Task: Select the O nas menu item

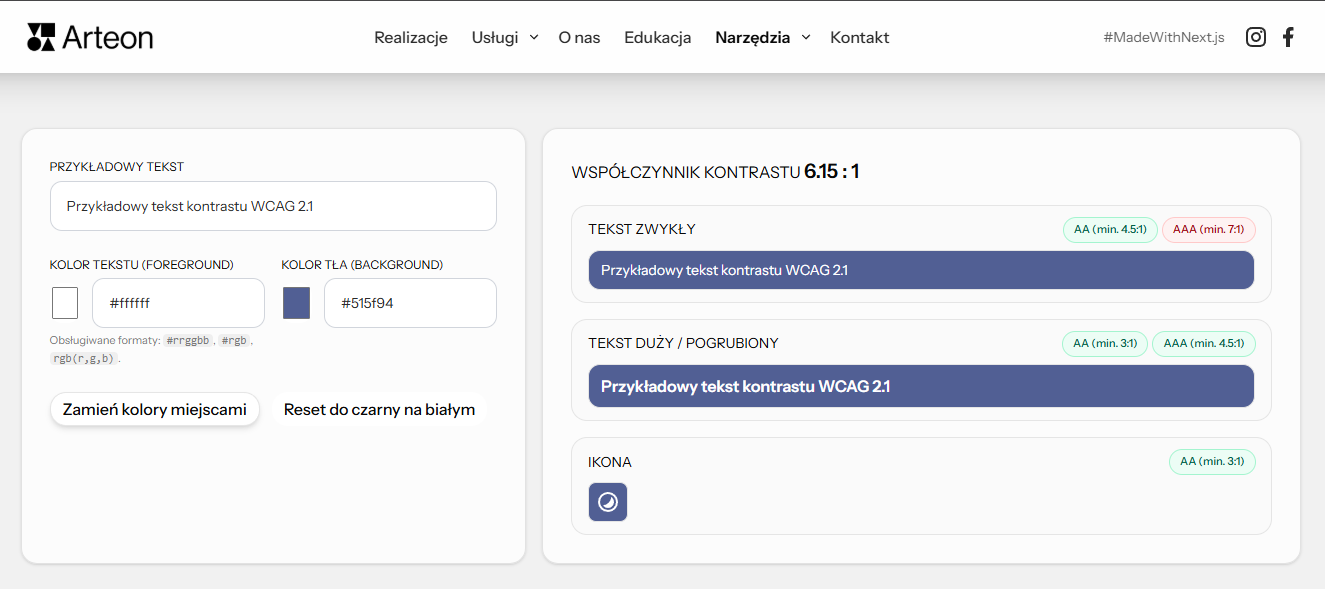Action: point(579,37)
